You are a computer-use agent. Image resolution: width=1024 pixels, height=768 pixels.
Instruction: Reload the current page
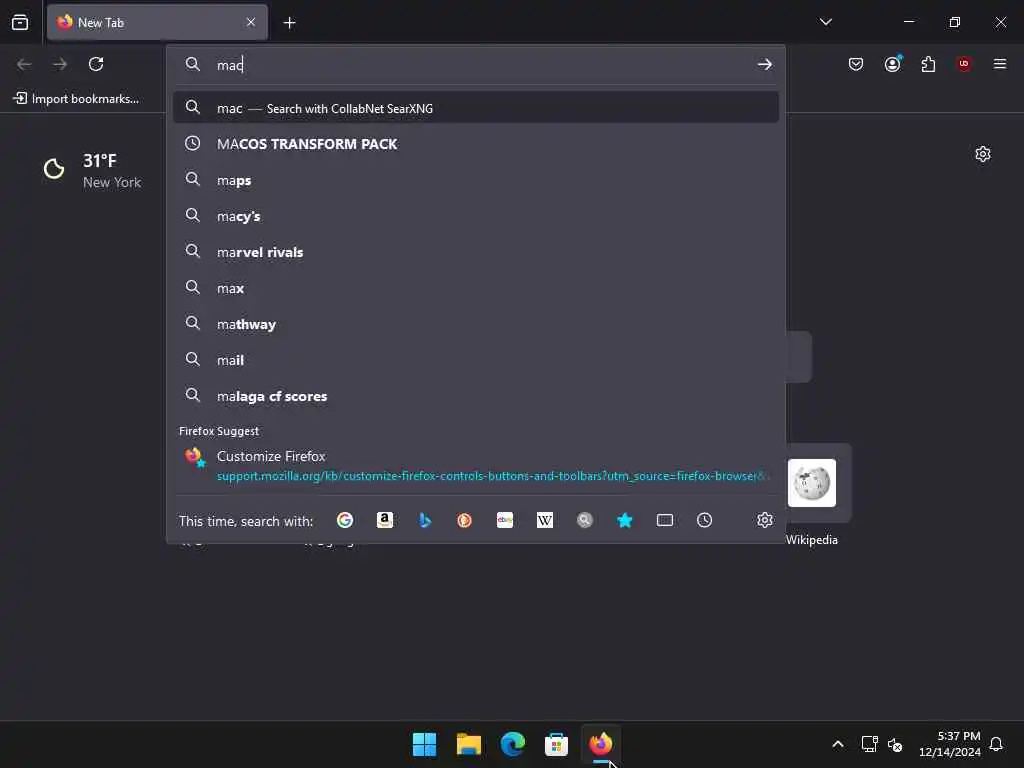pyautogui.click(x=96, y=64)
